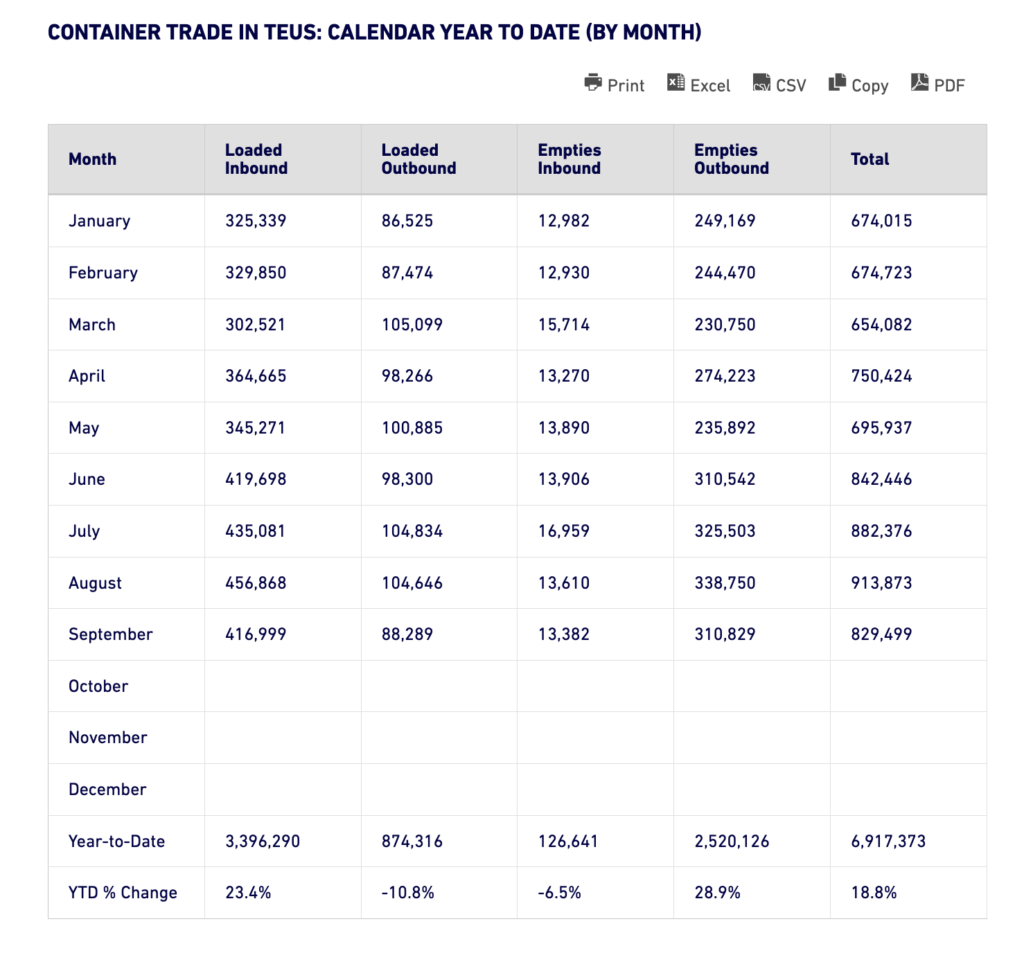This screenshot has width=1024, height=953.
Task: Click the Container Trade in TEUs heading
Action: click(x=374, y=32)
